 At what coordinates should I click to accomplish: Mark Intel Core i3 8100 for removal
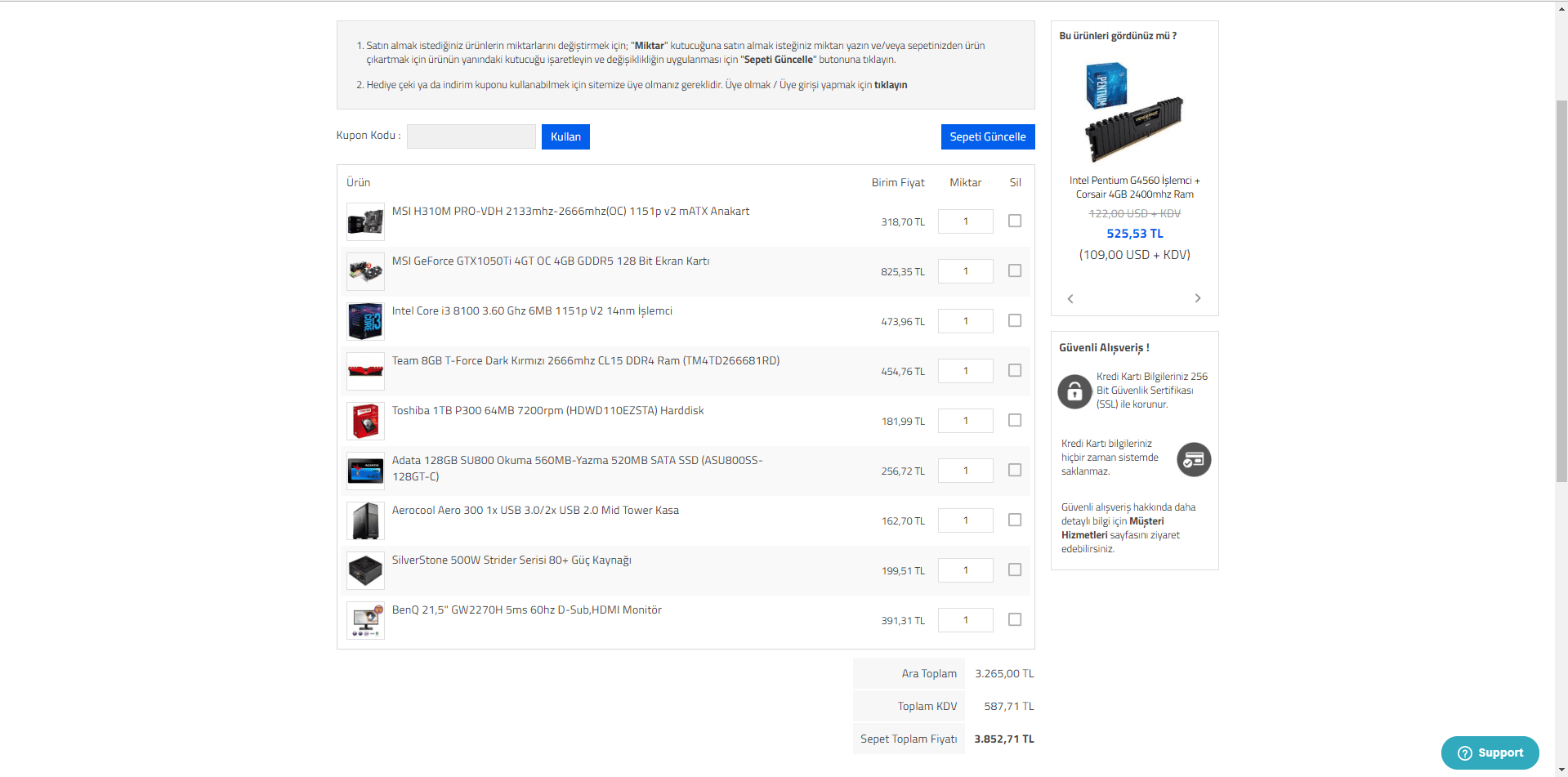[x=1015, y=320]
